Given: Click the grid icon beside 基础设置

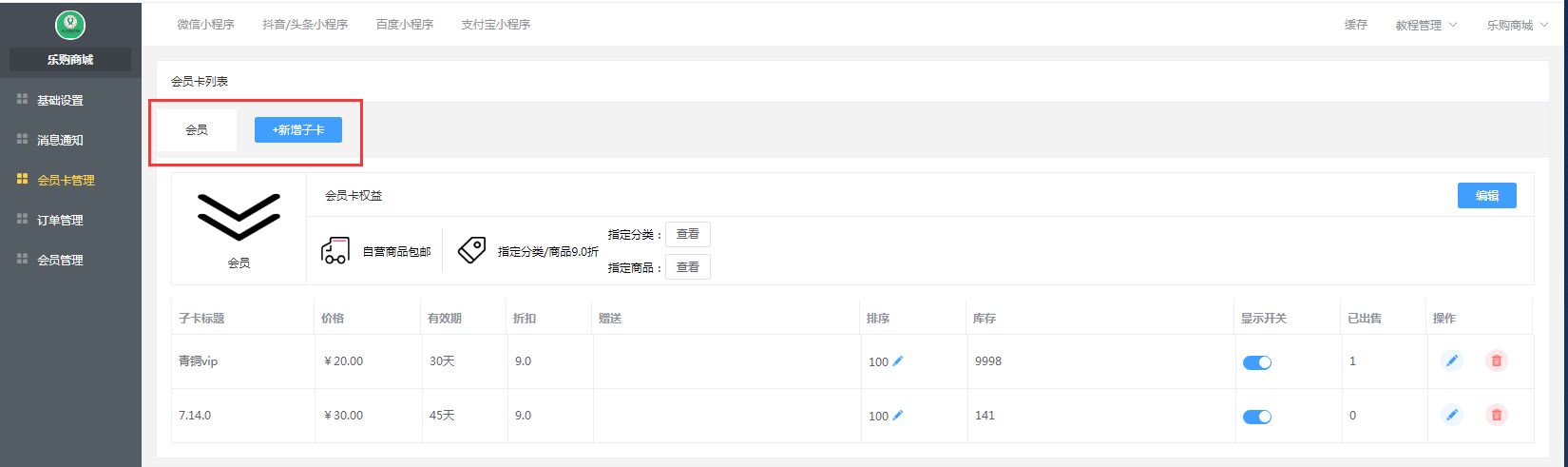Looking at the screenshot, I should coord(22,99).
